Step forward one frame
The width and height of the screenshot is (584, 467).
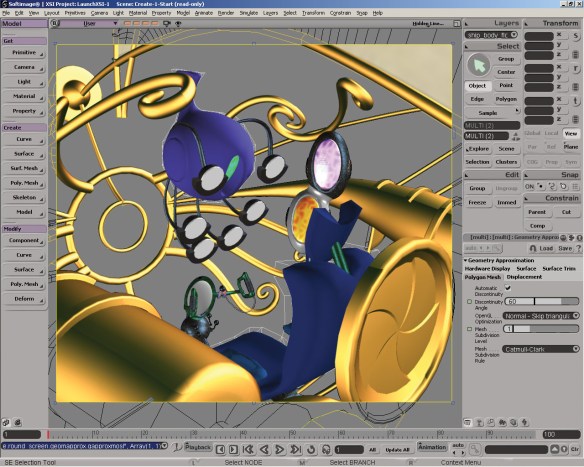click(233, 450)
